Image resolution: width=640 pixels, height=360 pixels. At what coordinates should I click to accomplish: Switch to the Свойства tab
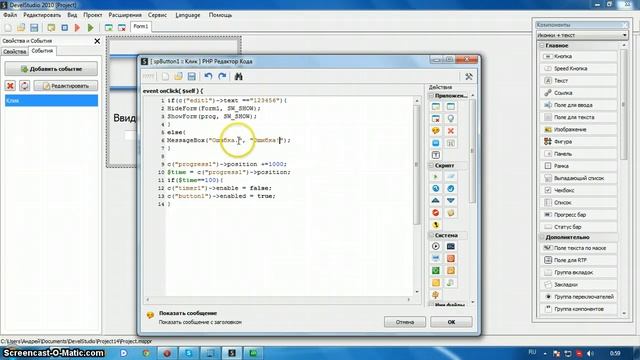point(15,52)
